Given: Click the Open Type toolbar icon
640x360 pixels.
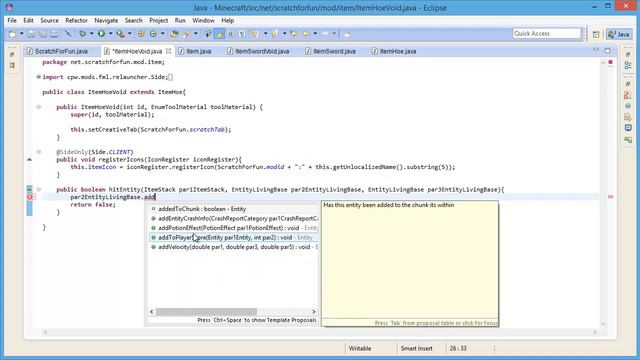Looking at the screenshot, I should point(174,34).
